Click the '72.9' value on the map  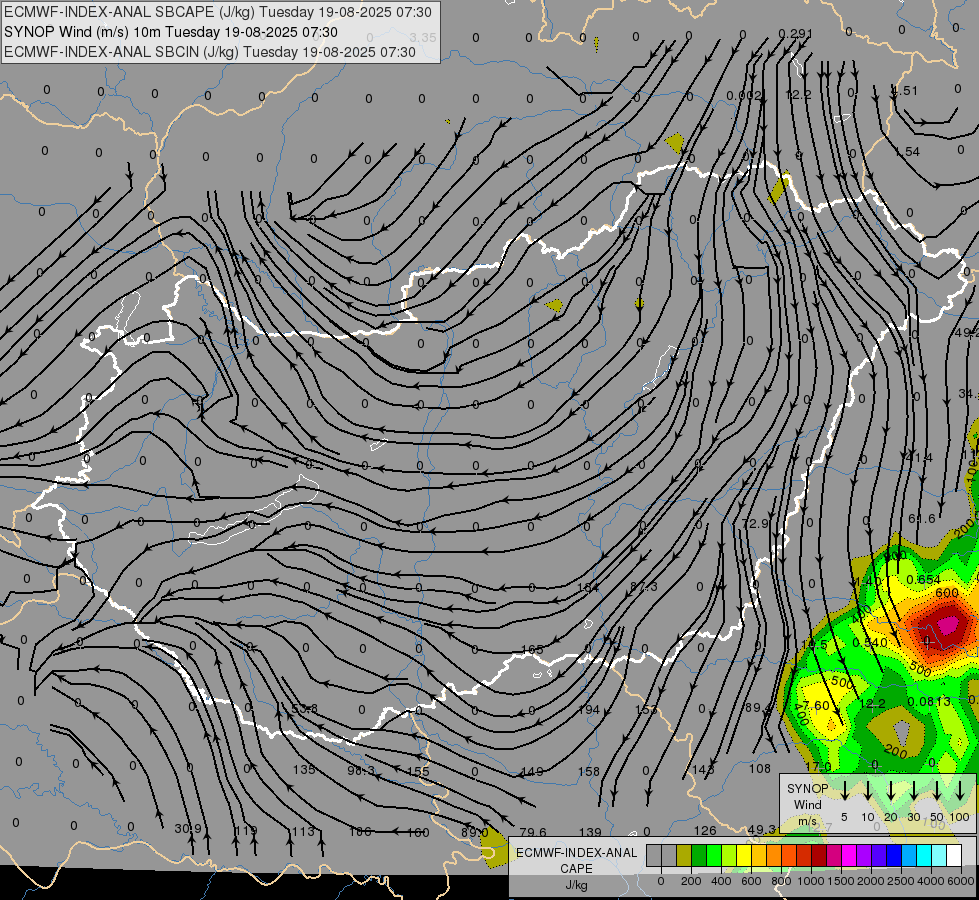coord(755,523)
